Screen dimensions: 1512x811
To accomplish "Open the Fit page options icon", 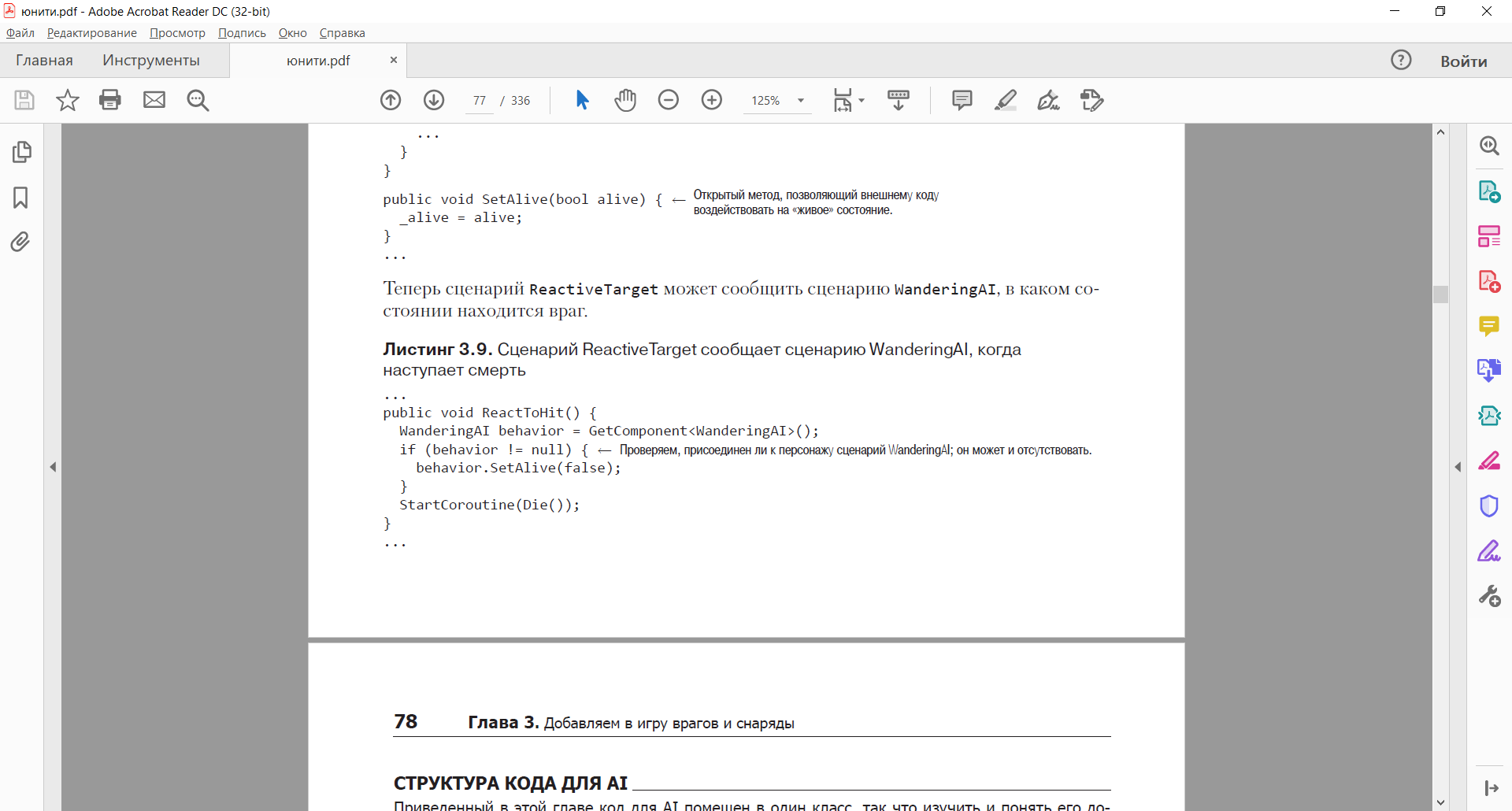I will click(843, 100).
